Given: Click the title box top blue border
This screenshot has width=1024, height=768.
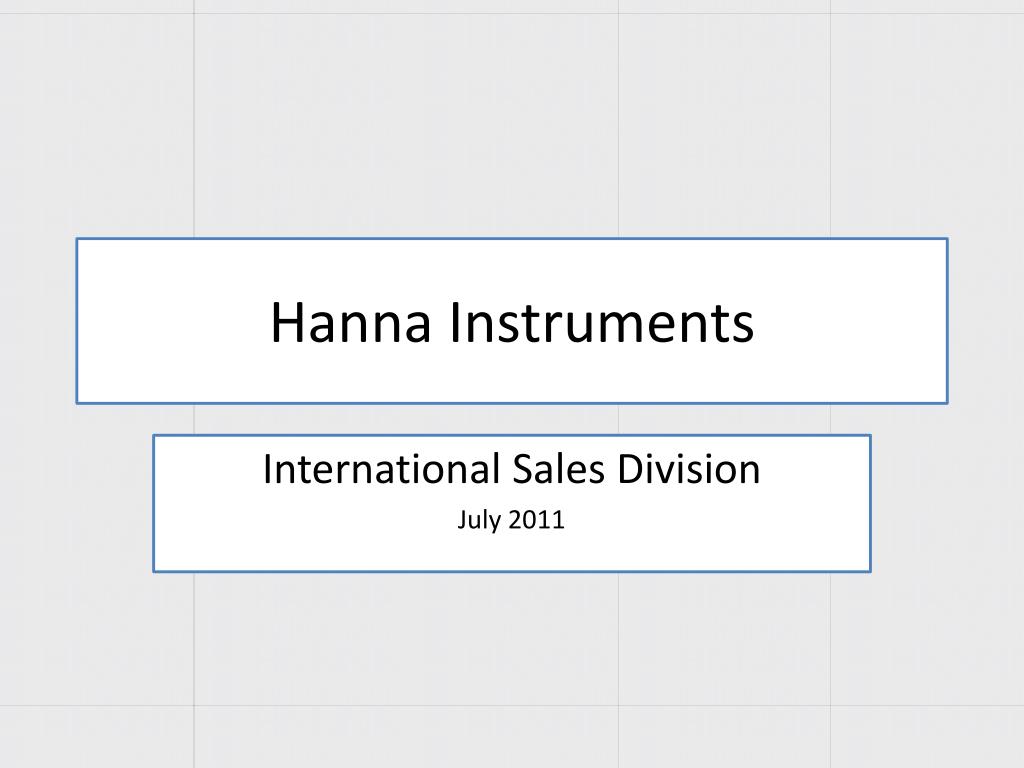Looking at the screenshot, I should 512,239.
